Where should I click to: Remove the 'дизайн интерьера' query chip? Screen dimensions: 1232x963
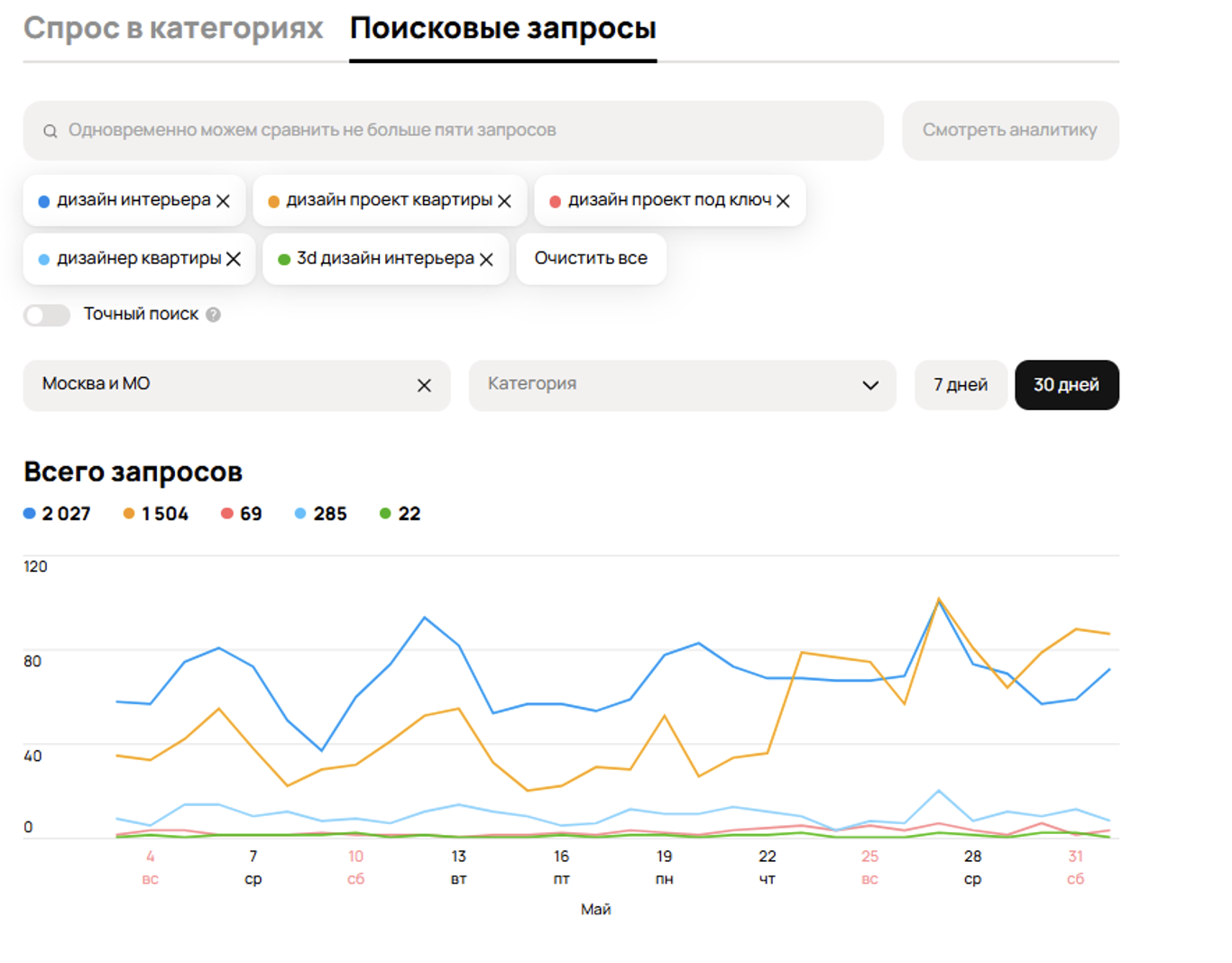pyautogui.click(x=223, y=201)
